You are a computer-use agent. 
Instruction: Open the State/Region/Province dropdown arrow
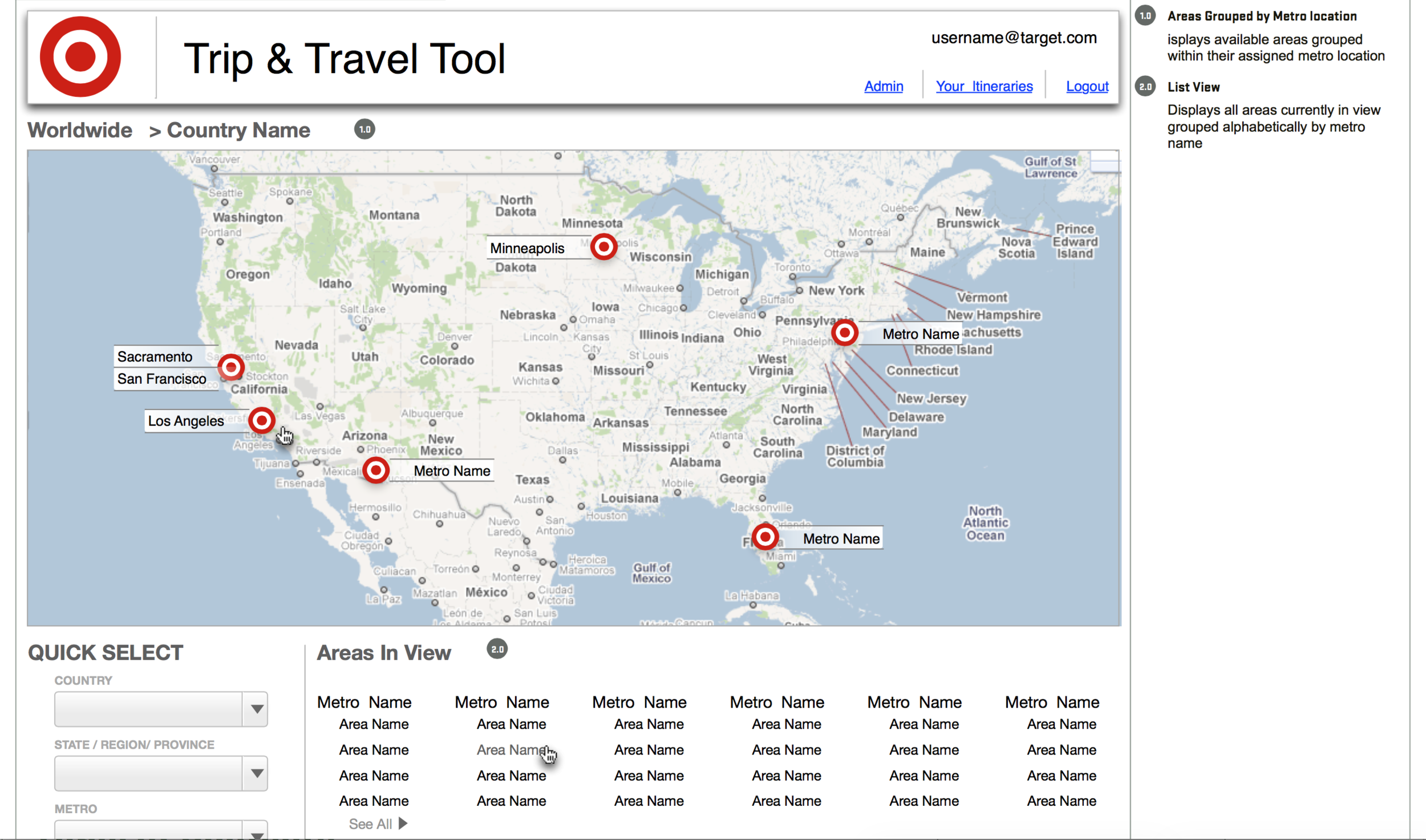[x=256, y=773]
